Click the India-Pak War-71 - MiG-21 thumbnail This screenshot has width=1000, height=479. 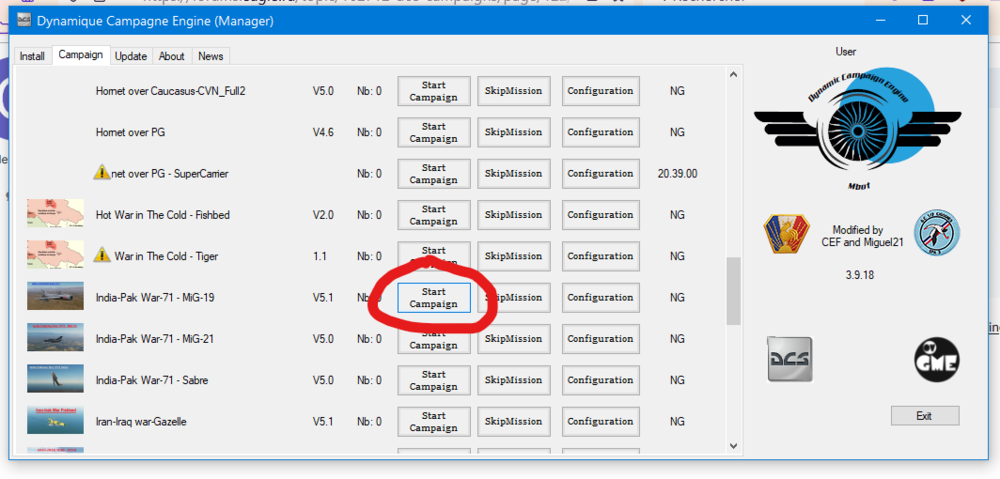pos(55,337)
